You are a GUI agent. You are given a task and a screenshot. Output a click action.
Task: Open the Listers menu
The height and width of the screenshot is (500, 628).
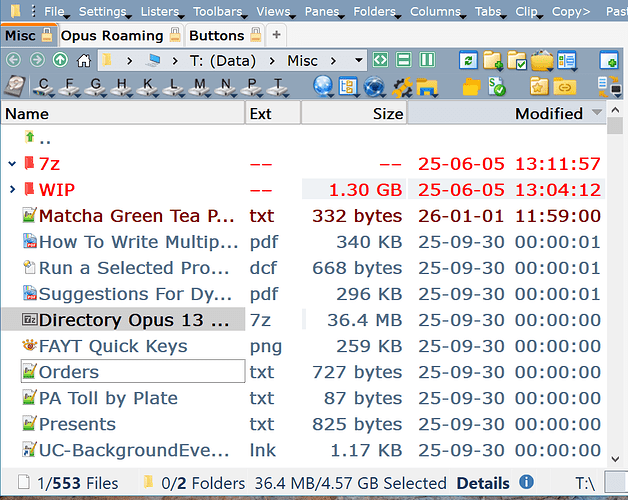pyautogui.click(x=161, y=11)
